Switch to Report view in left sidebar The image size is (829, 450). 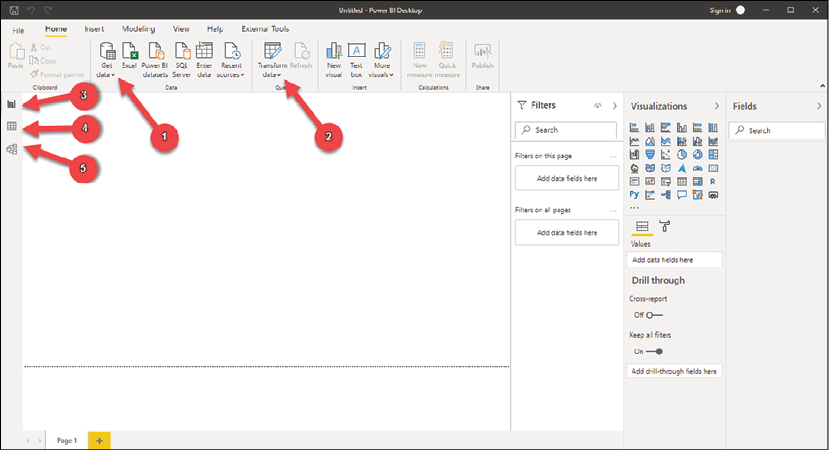(x=12, y=104)
